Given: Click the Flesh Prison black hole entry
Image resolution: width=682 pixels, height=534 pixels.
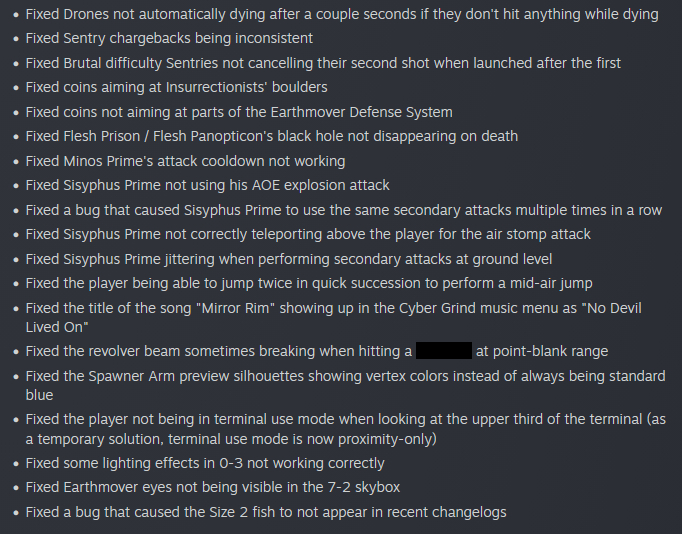Looking at the screenshot, I should click(272, 136).
